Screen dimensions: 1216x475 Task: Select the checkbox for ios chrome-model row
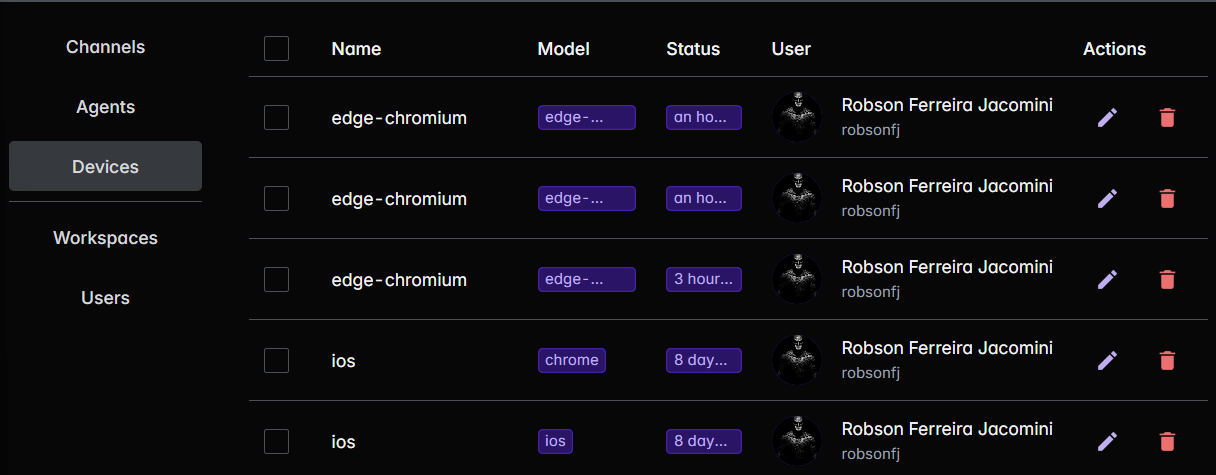(x=276, y=360)
